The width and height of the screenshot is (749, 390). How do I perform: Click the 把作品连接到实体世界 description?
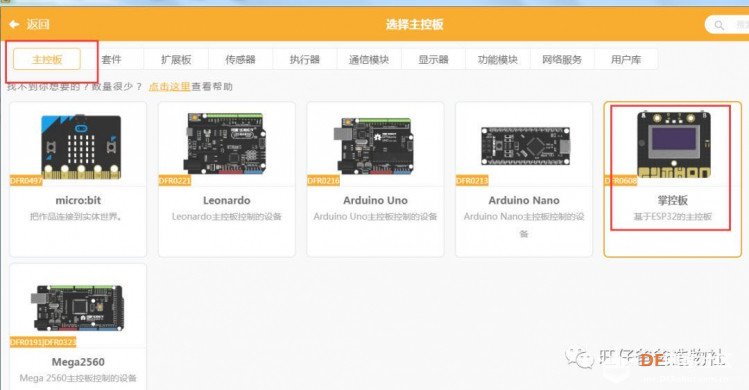click(76, 217)
